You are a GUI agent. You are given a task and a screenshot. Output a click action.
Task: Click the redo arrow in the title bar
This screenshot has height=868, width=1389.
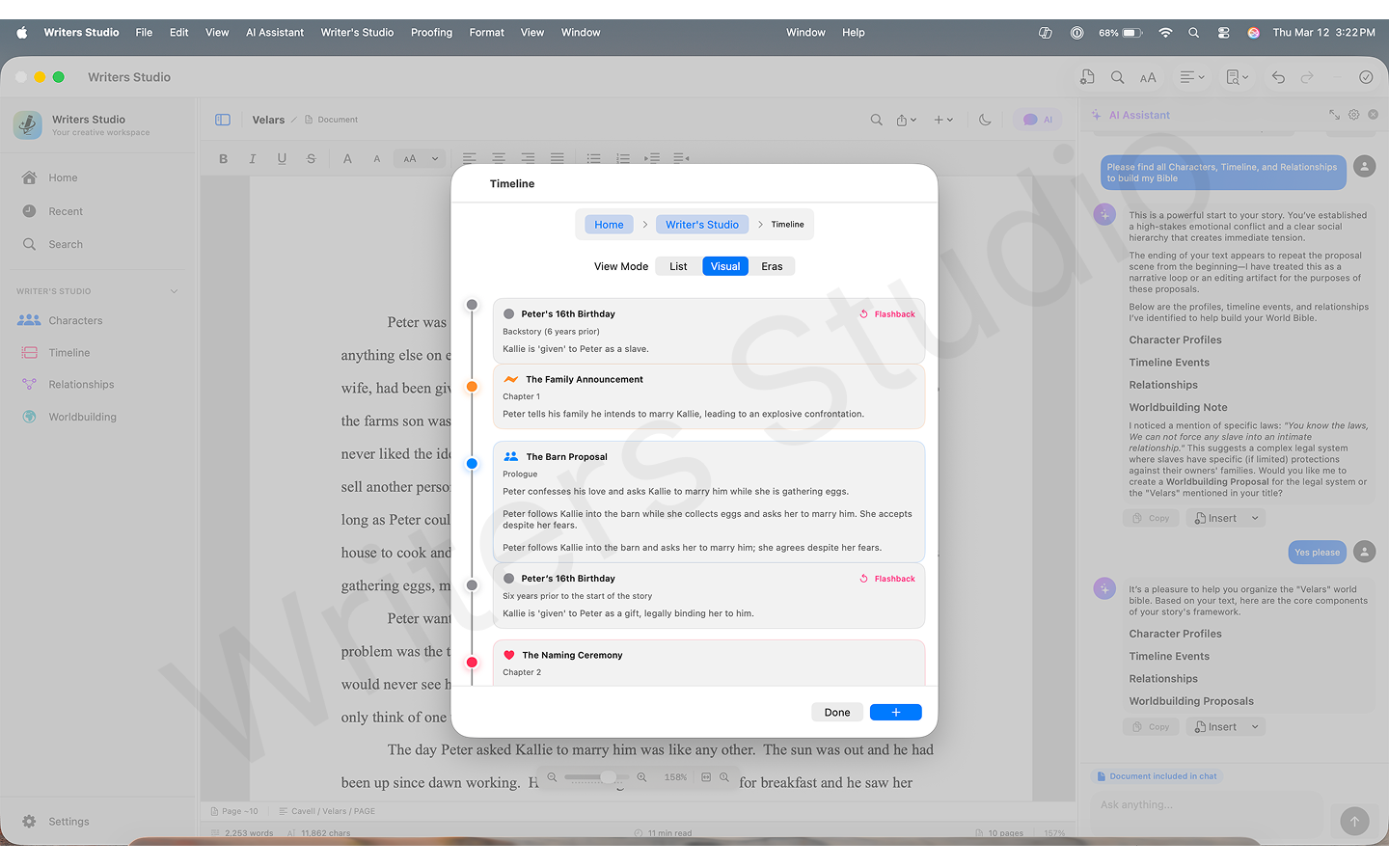pos(1307,77)
